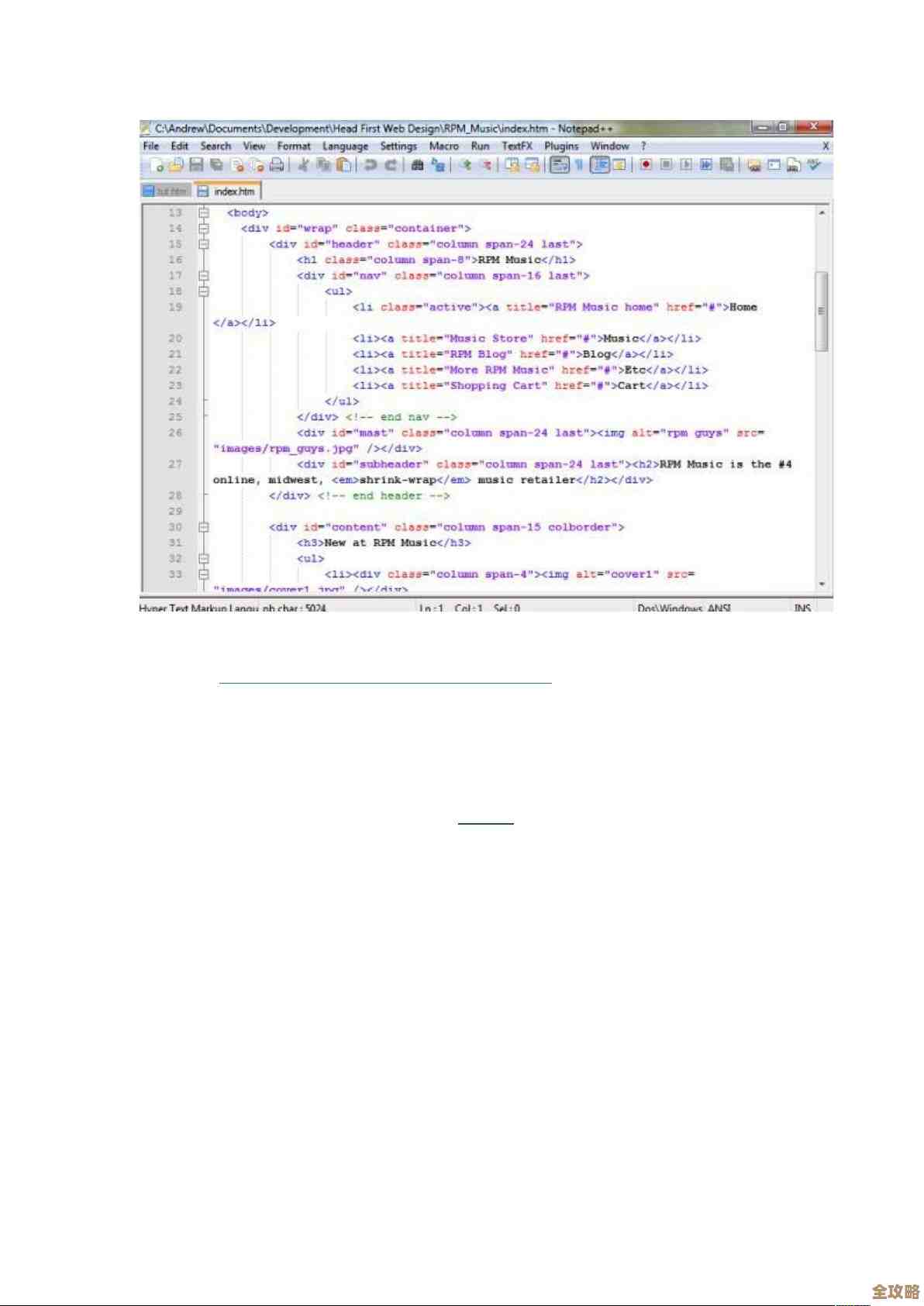Click the spell-check ABC icon
Image resolution: width=924 pixels, height=1306 pixels.
(x=814, y=165)
